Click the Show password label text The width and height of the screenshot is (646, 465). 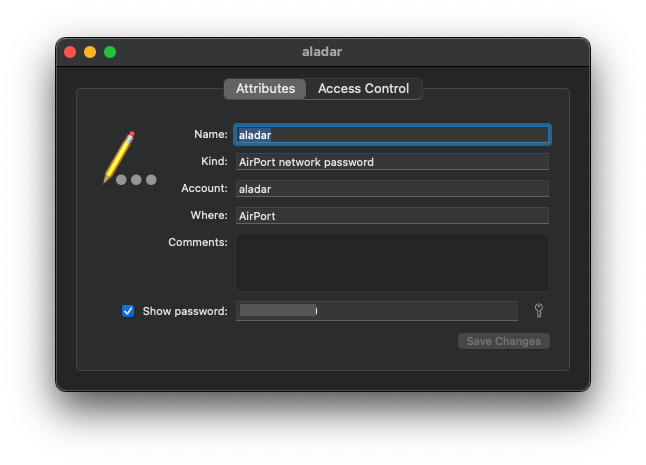(x=185, y=311)
